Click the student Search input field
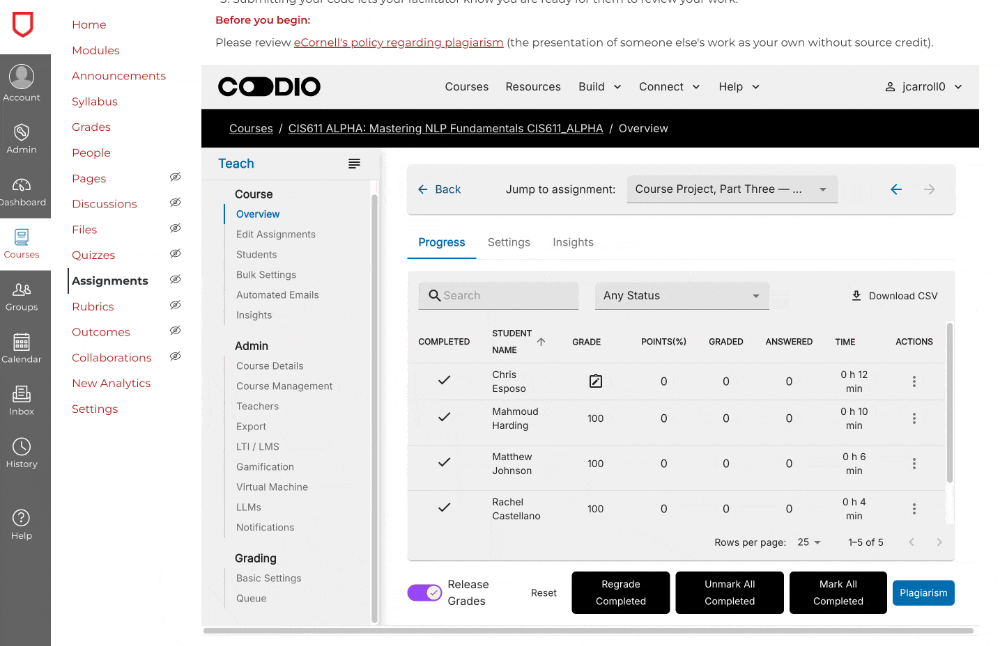The height and width of the screenshot is (646, 1000). [498, 296]
